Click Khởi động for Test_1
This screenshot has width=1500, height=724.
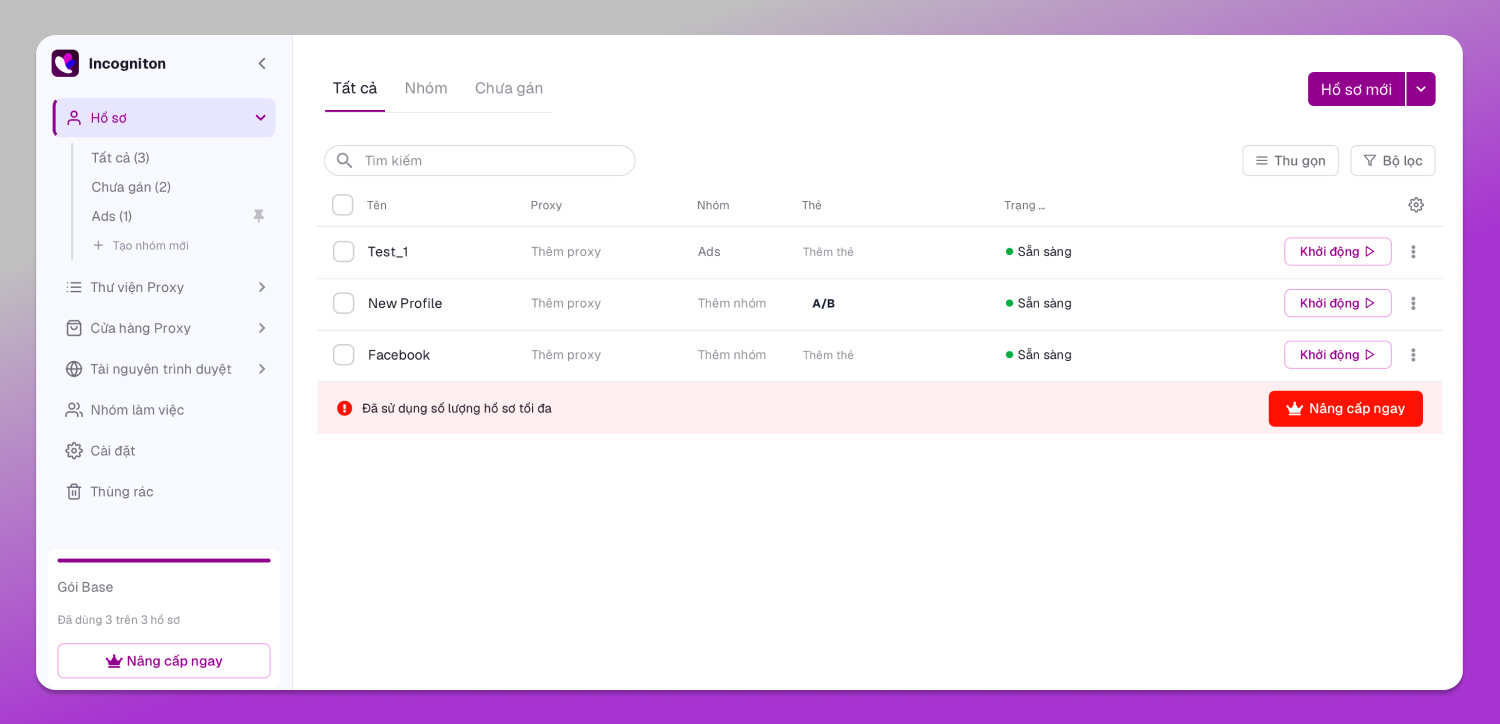[x=1338, y=252]
